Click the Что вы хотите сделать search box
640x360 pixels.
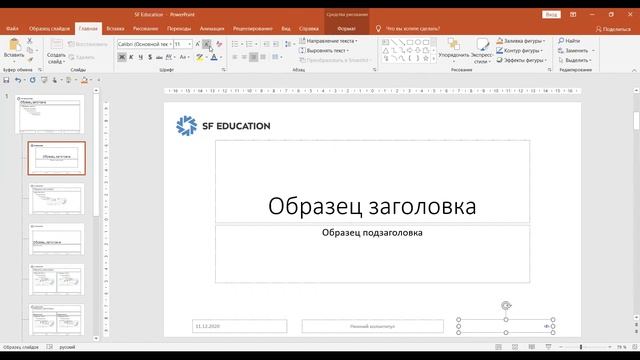408,29
